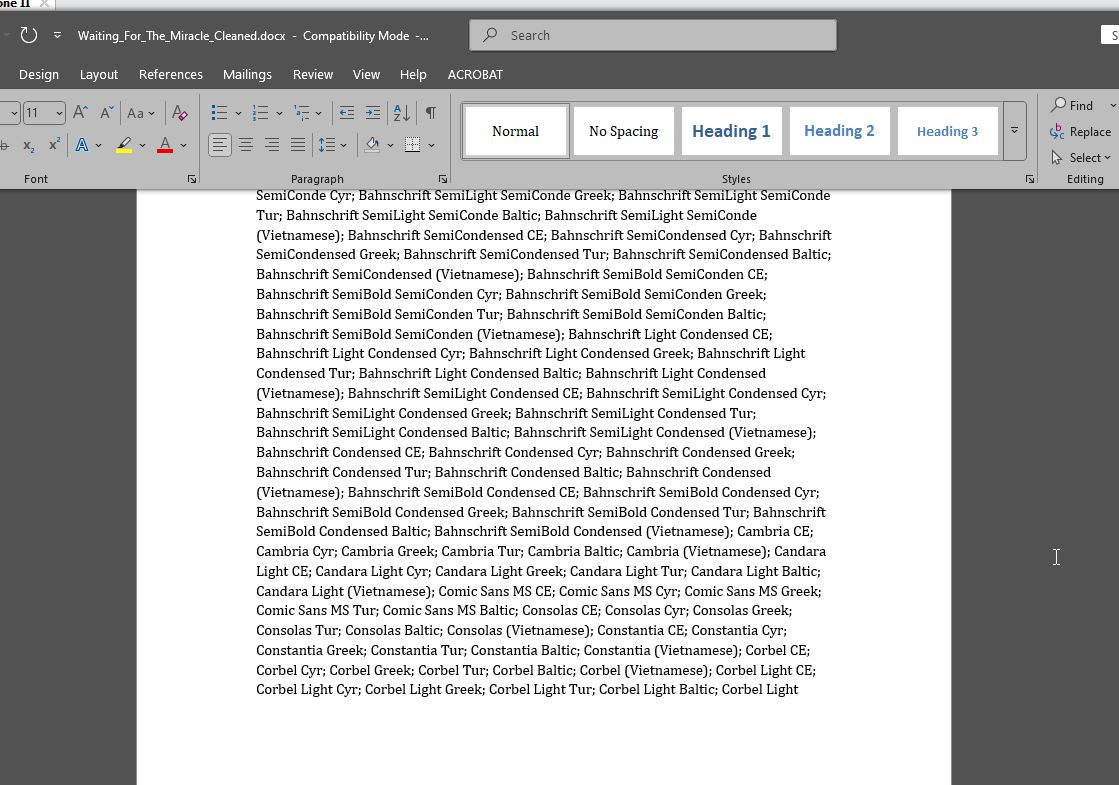This screenshot has width=1119, height=785.
Task: Click the Search box in the title bar
Action: pyautogui.click(x=652, y=35)
